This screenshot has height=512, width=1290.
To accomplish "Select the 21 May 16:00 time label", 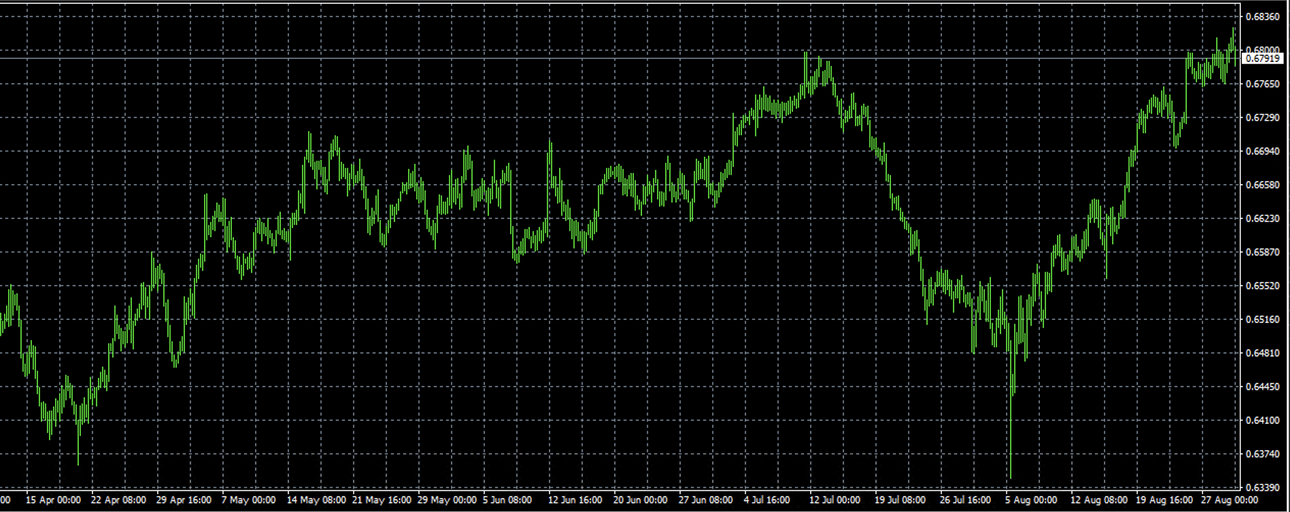I will click(382, 500).
